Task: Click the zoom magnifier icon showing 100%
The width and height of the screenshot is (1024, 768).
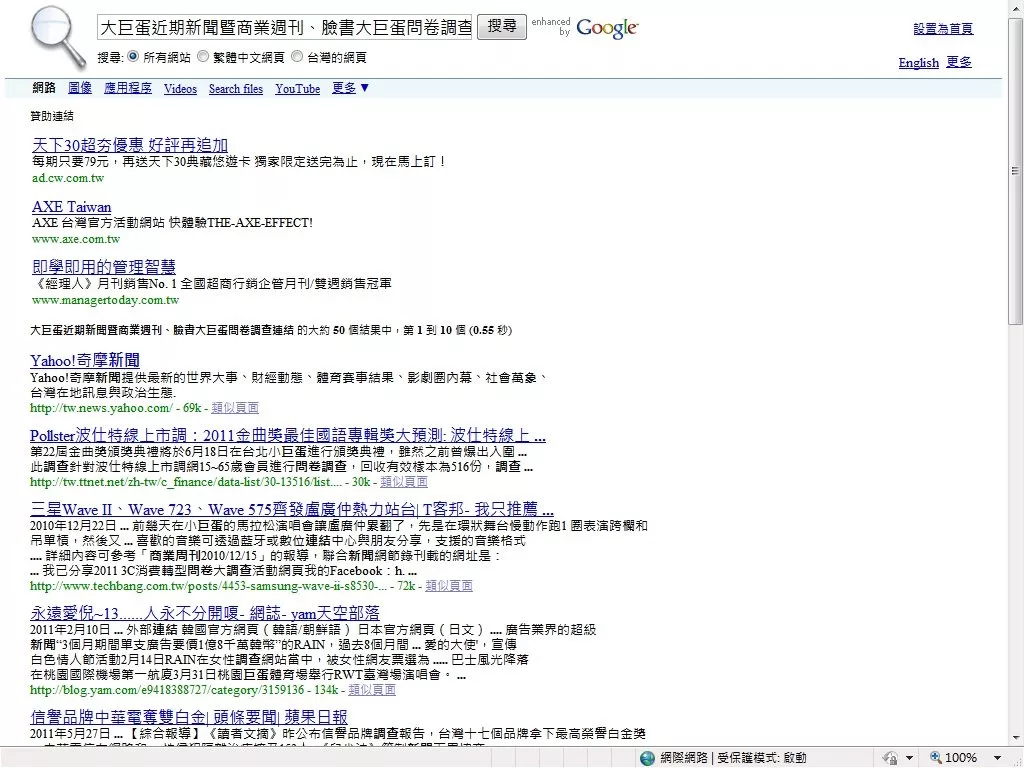Action: click(x=935, y=758)
